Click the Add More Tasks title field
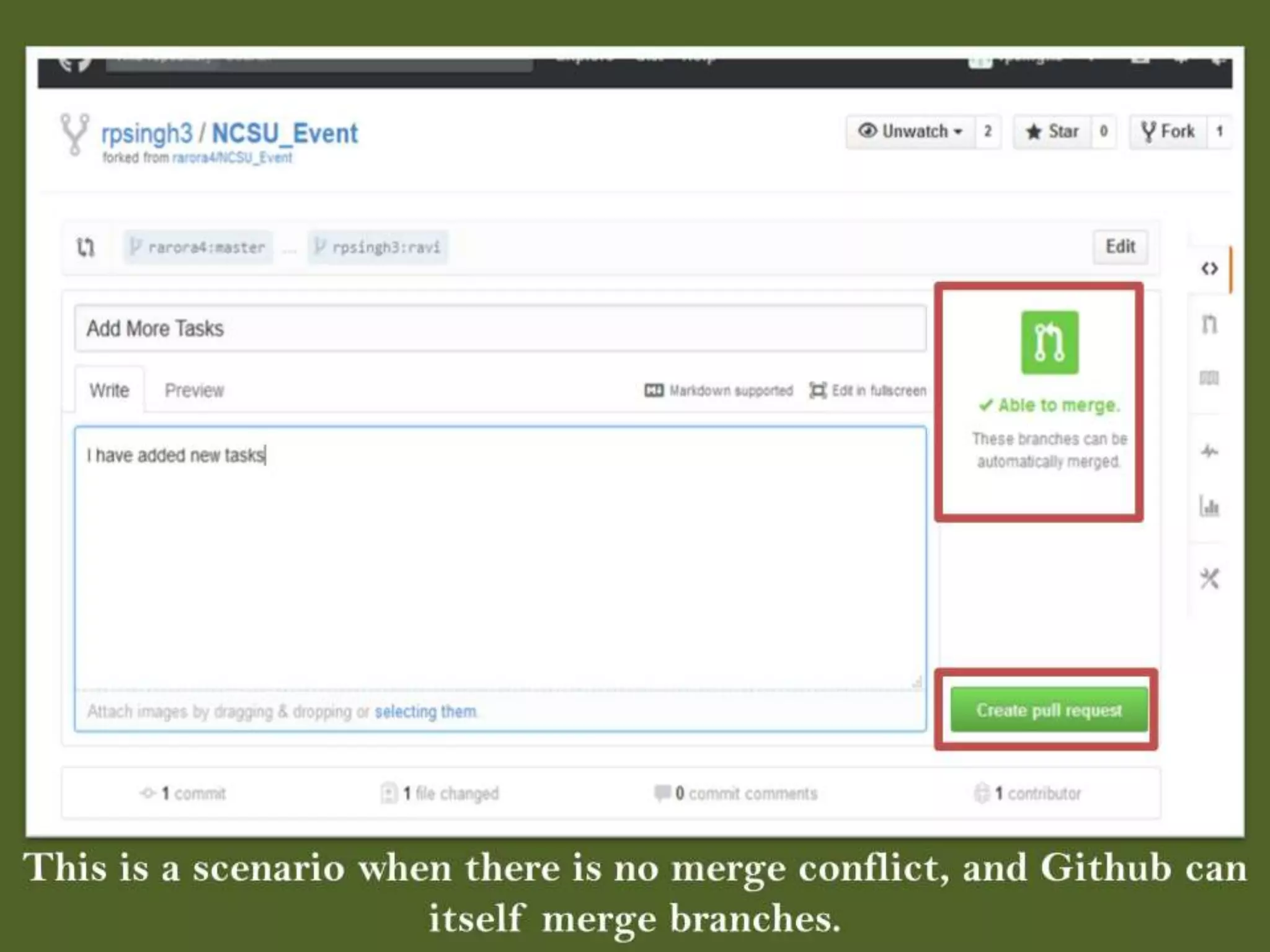Viewport: 1270px width, 952px height. point(500,328)
